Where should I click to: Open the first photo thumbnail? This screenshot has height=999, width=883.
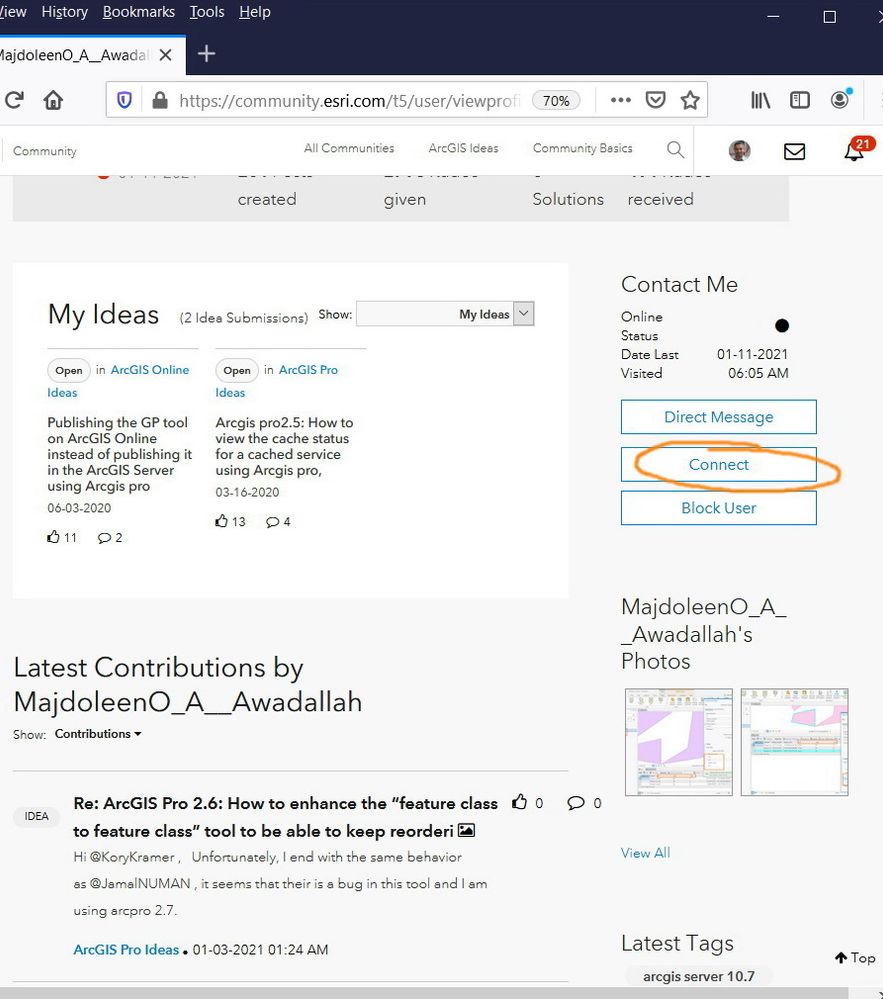678,742
